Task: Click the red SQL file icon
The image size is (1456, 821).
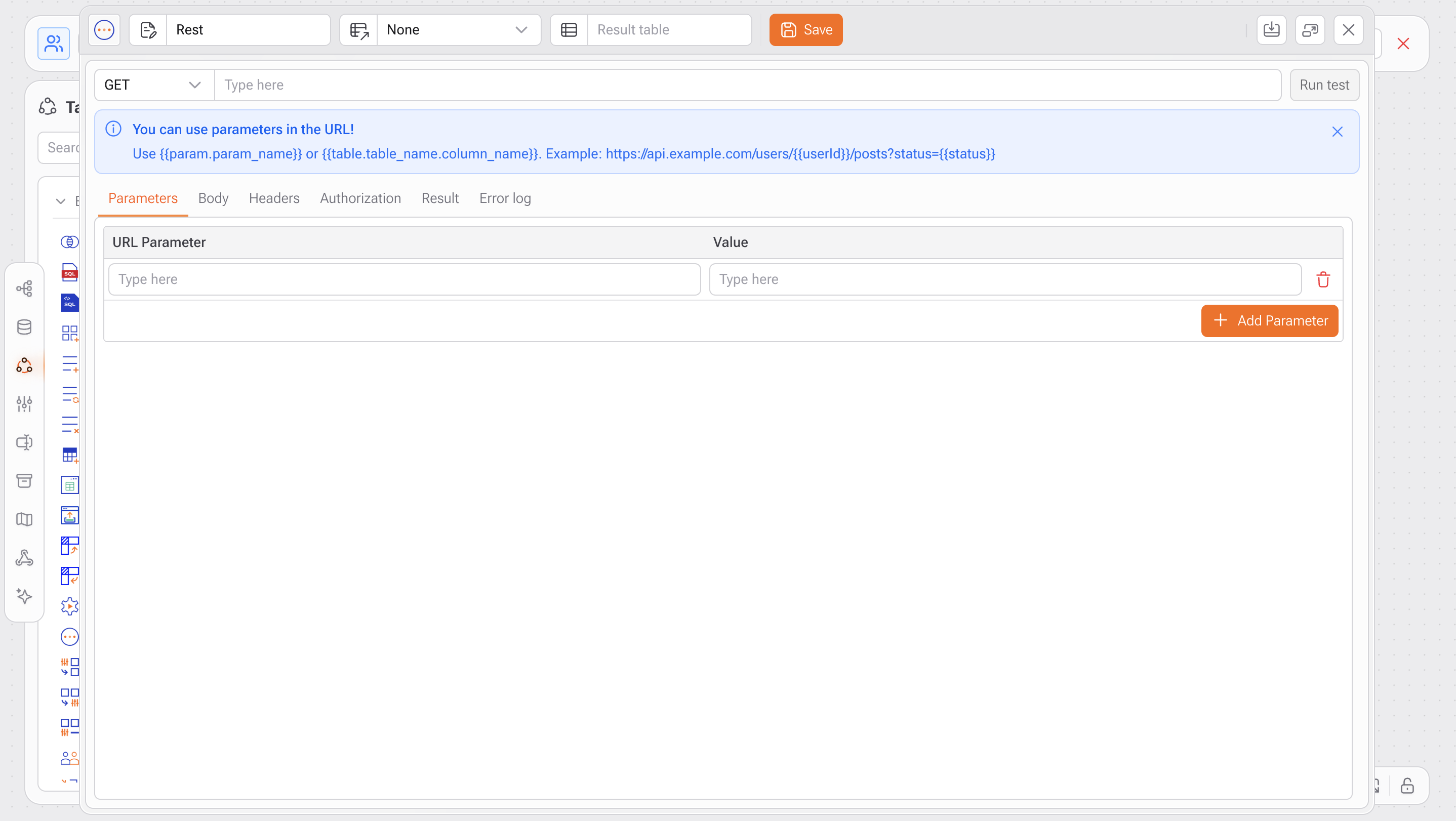Action: click(69, 272)
